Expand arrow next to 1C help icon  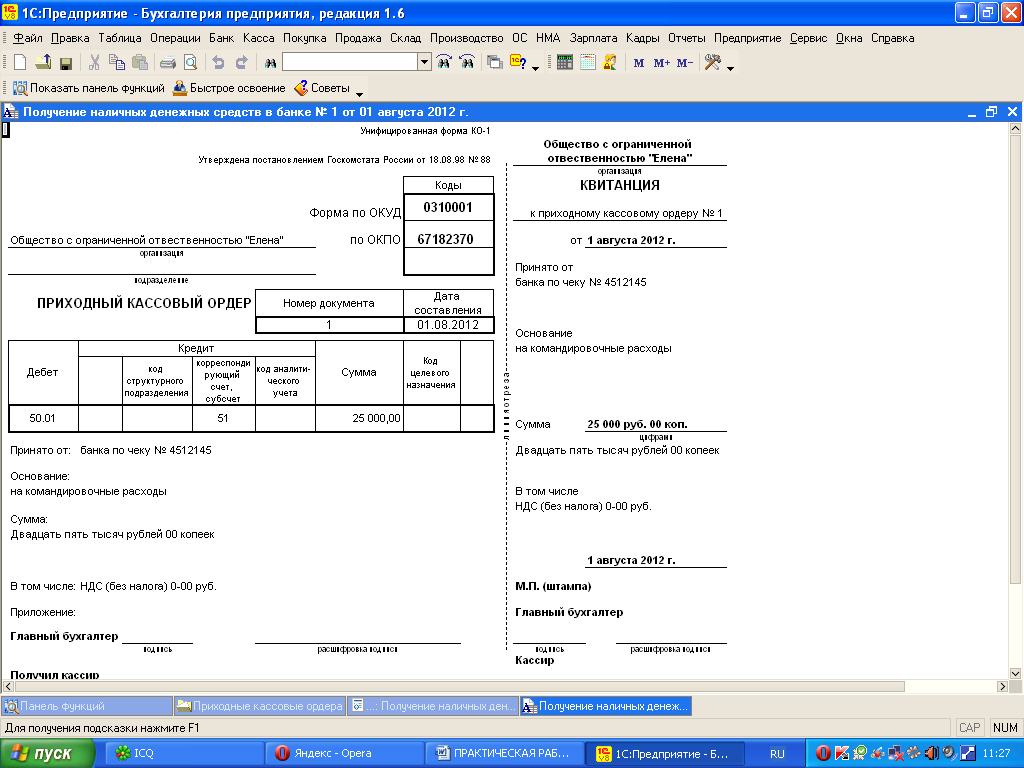(536, 67)
